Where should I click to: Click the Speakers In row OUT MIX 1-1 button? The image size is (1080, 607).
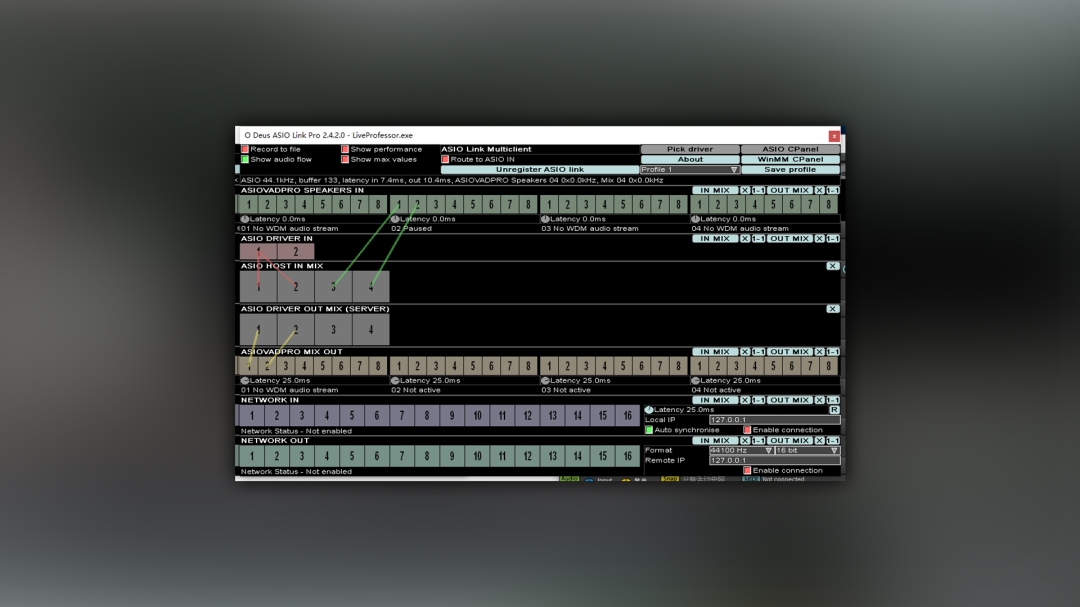[x=832, y=190]
